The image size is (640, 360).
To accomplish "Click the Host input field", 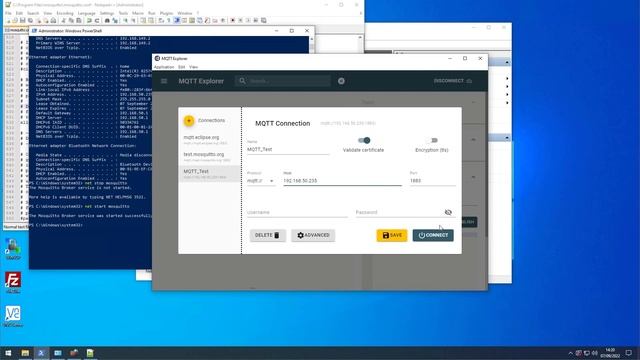I will pyautogui.click(x=342, y=180).
